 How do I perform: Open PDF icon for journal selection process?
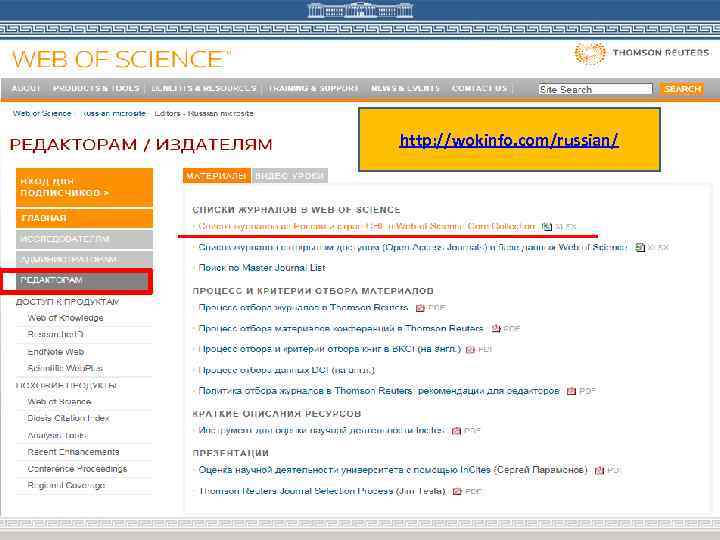tap(420, 308)
